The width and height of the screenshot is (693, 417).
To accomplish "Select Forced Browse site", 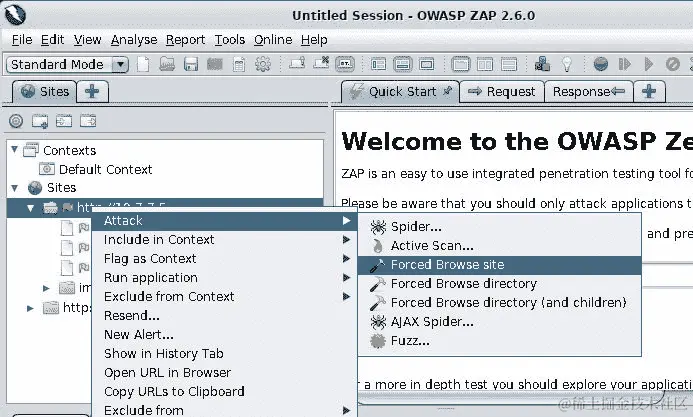I will pyautogui.click(x=499, y=265).
